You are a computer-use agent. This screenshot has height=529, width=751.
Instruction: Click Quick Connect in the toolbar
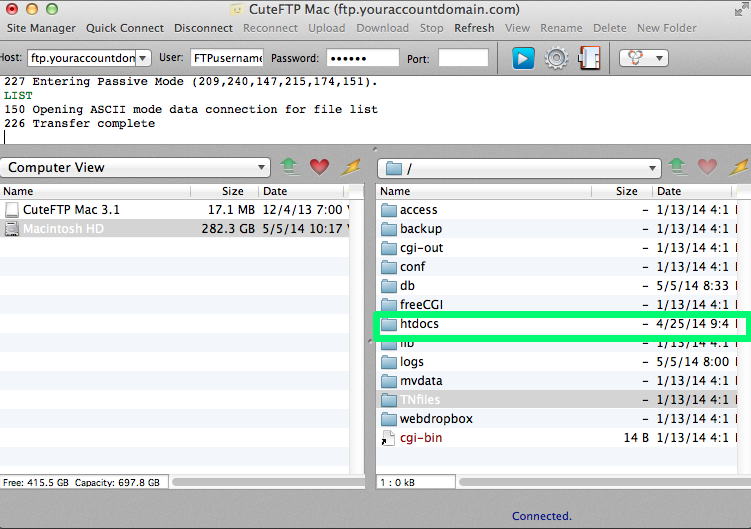[125, 28]
